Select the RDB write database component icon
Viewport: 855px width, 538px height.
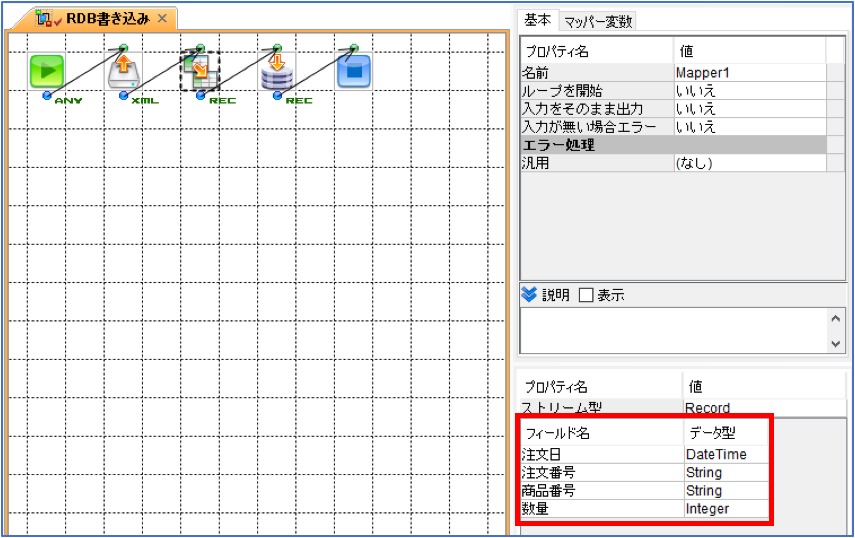click(277, 71)
